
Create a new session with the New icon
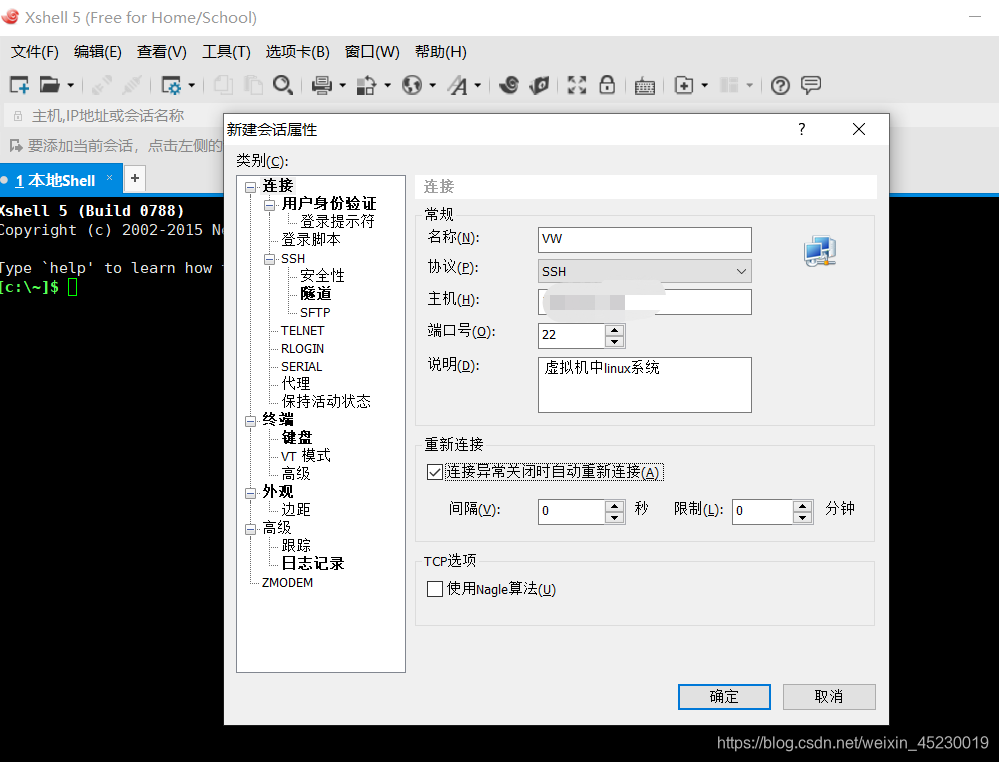click(18, 85)
